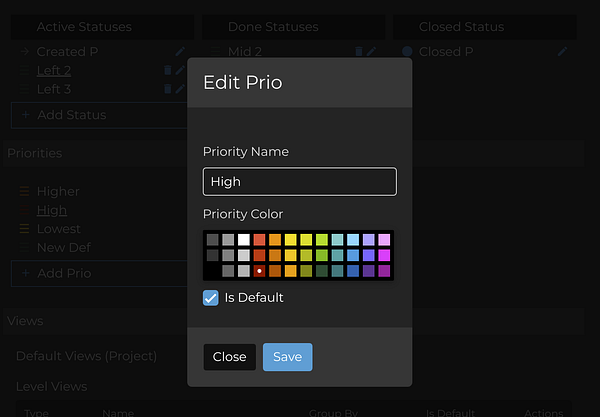600x417 pixels.
Task: Select the white color swatch
Action: coord(243,240)
